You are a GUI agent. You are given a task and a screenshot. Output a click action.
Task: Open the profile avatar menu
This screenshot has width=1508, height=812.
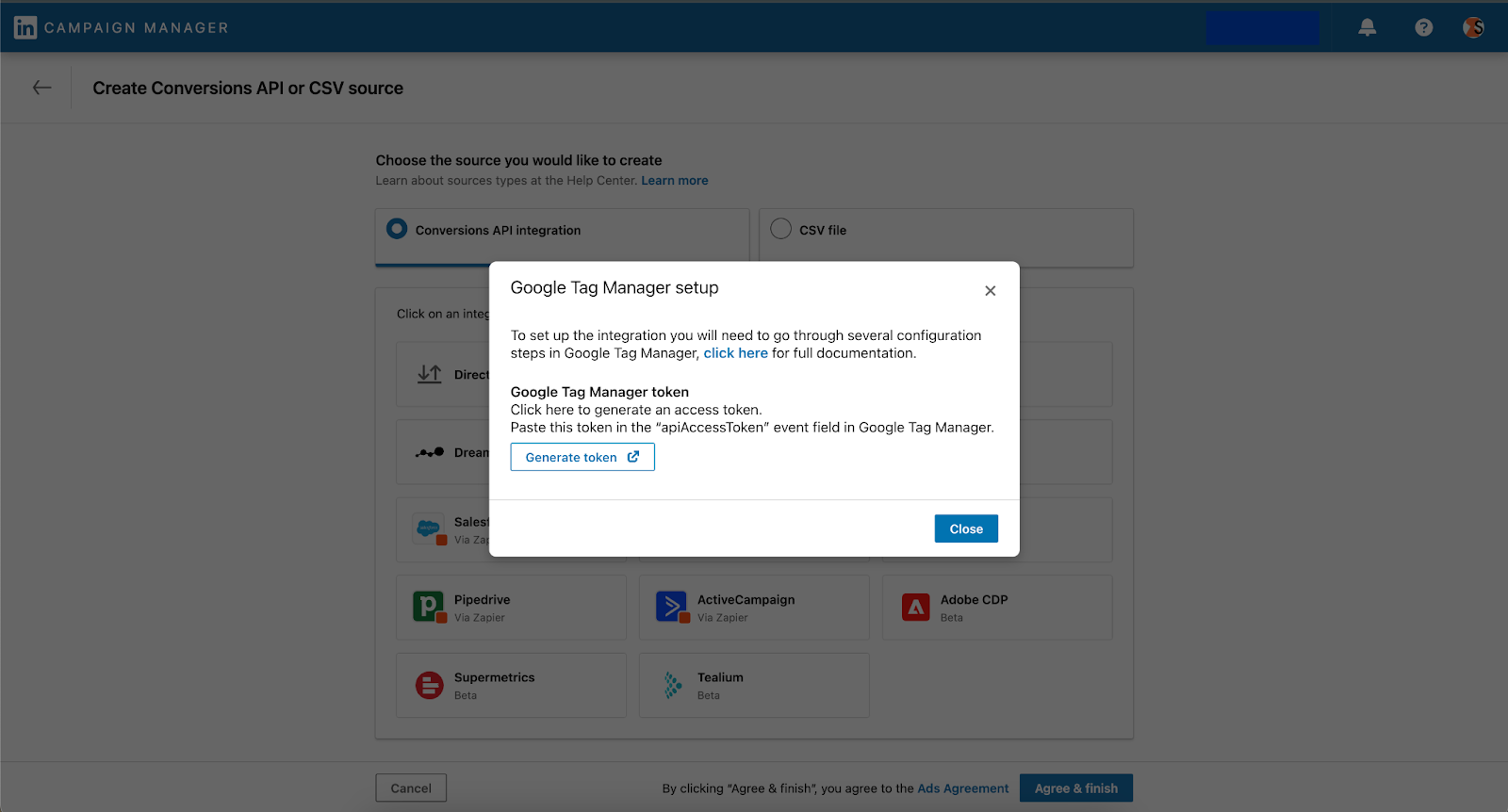(1473, 27)
